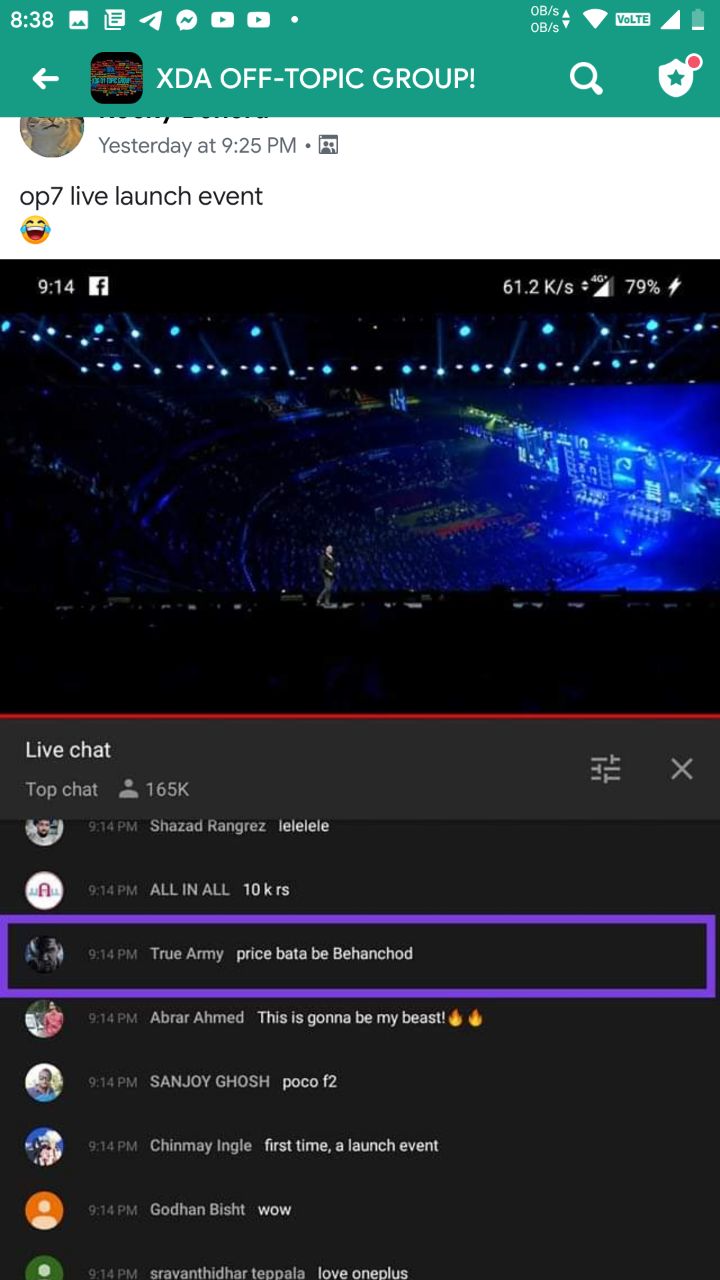This screenshot has width=720, height=1280.
Task: Open Telegram notification icon in status bar
Action: [x=151, y=19]
